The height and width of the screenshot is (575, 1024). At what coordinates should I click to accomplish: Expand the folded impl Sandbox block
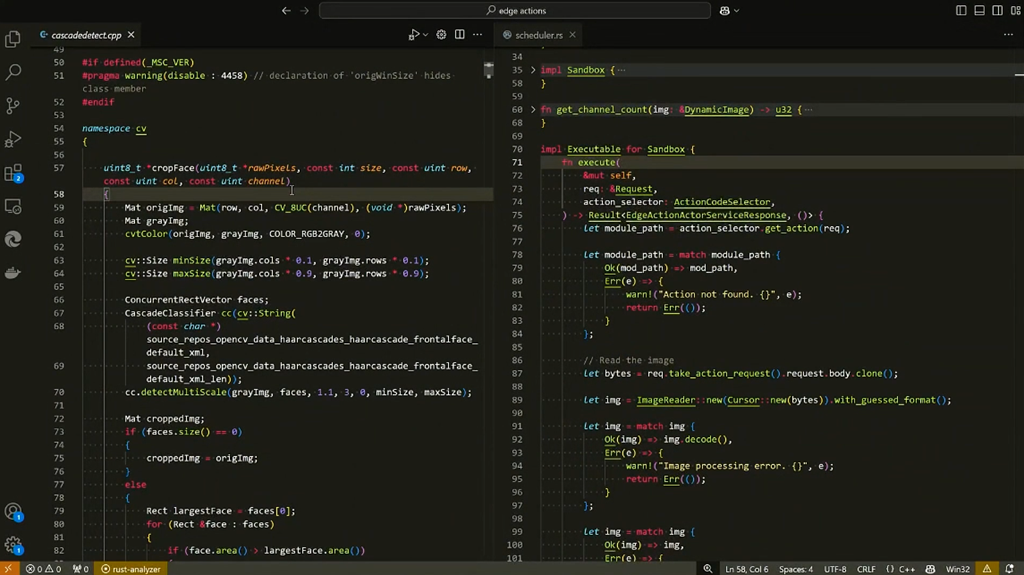pyautogui.click(x=533, y=70)
